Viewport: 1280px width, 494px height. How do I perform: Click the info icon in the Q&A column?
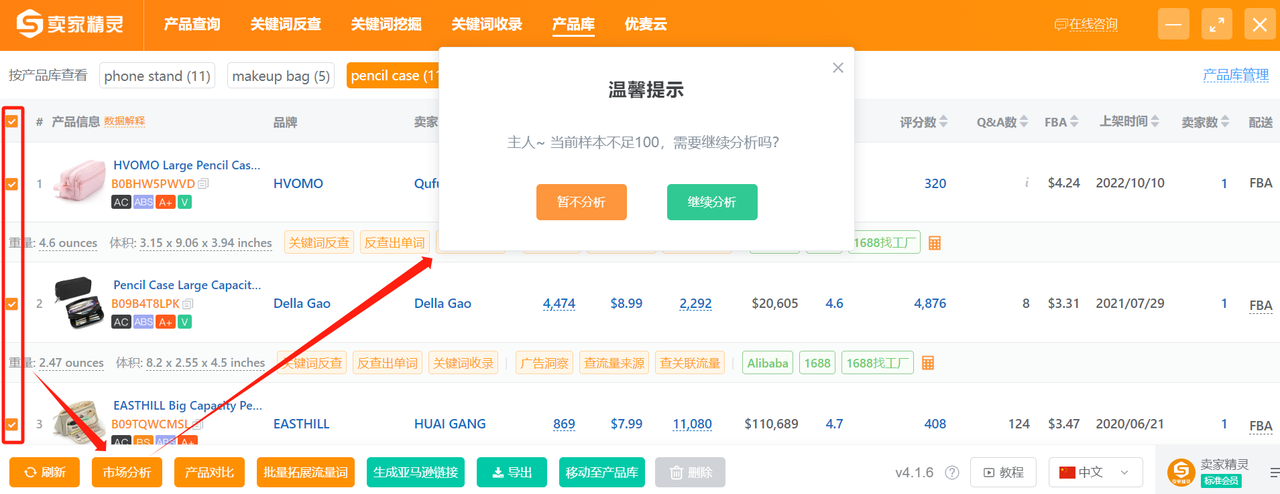click(x=1026, y=183)
